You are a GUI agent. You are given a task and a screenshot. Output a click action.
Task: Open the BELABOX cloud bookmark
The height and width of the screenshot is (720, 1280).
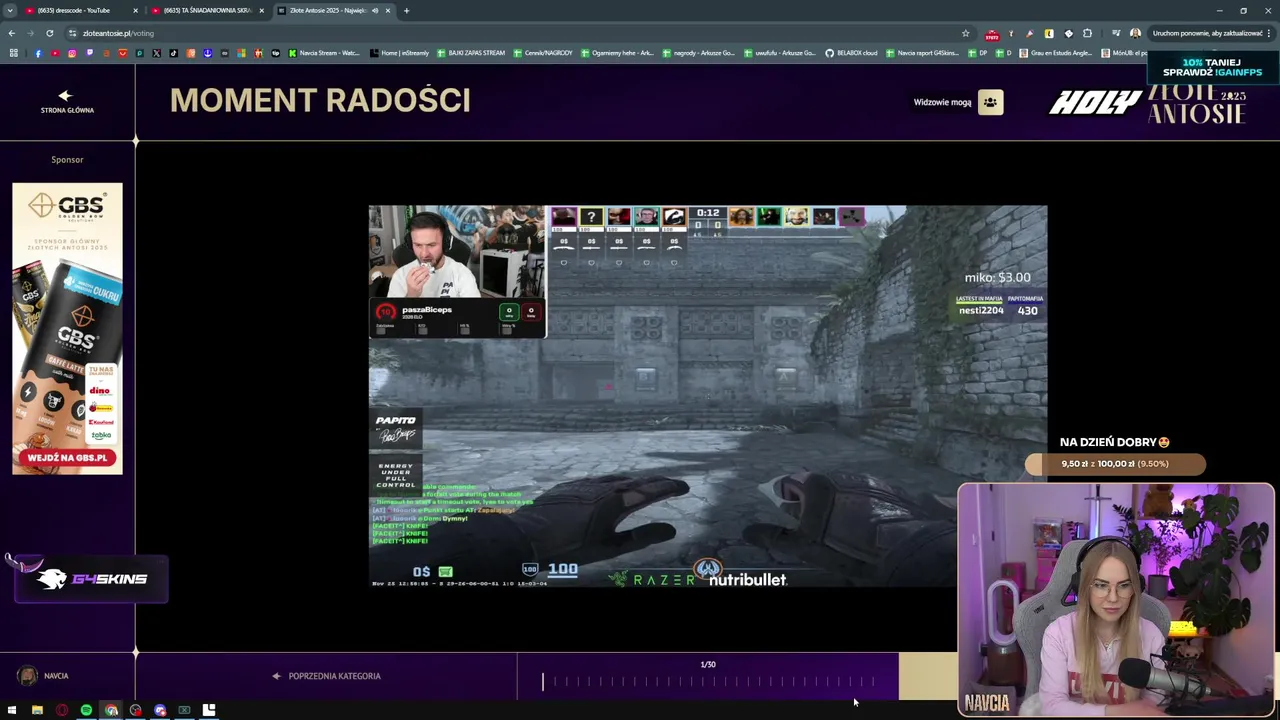851,53
